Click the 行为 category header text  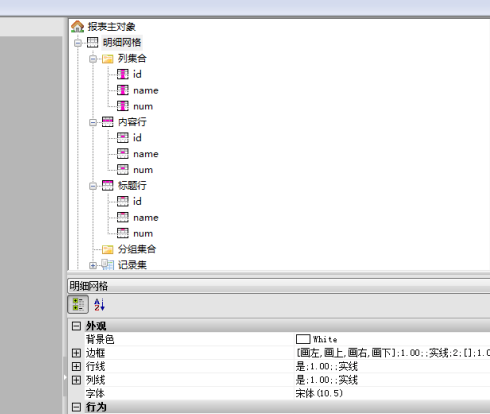(x=96, y=407)
